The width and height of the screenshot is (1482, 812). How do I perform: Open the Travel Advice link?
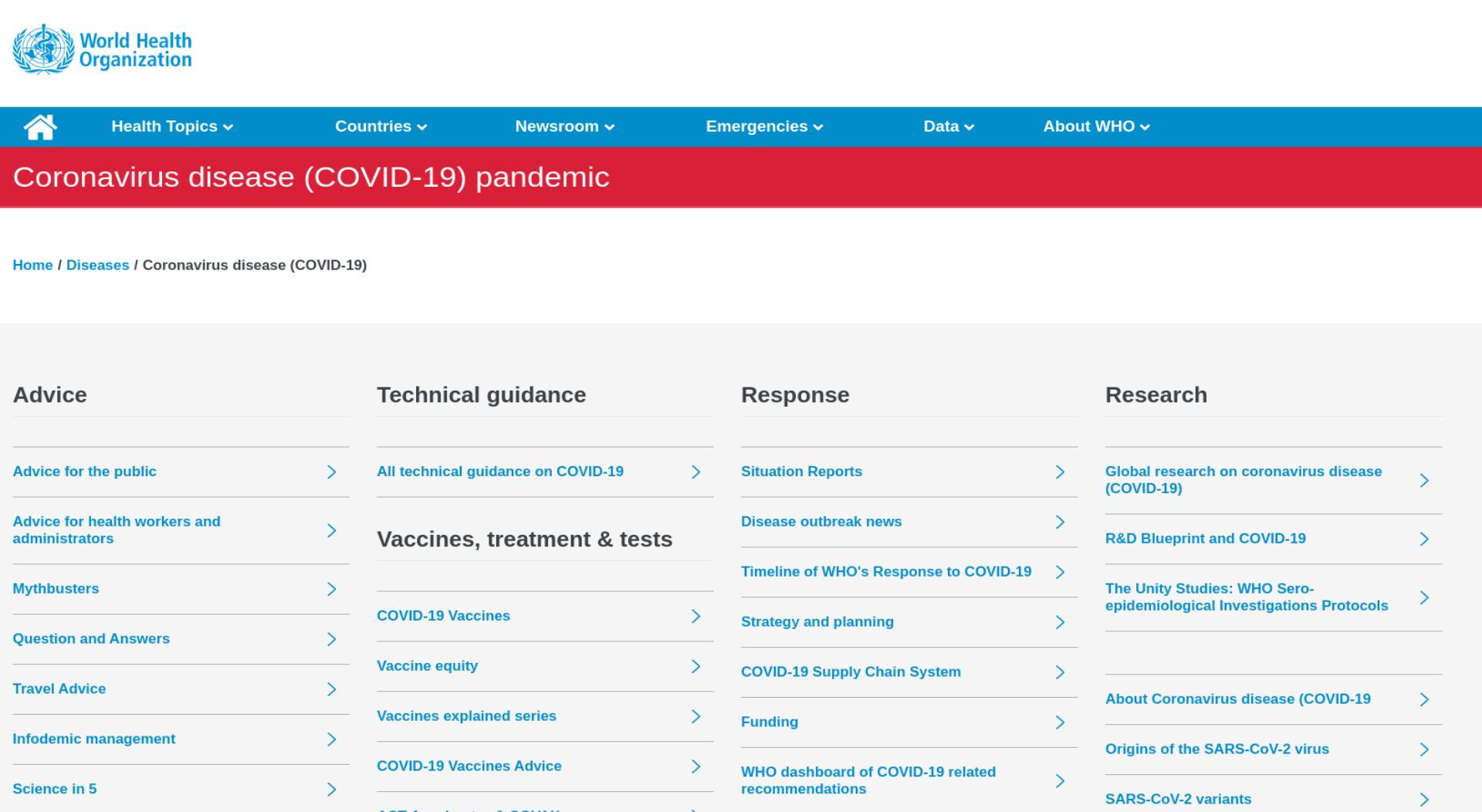(59, 689)
